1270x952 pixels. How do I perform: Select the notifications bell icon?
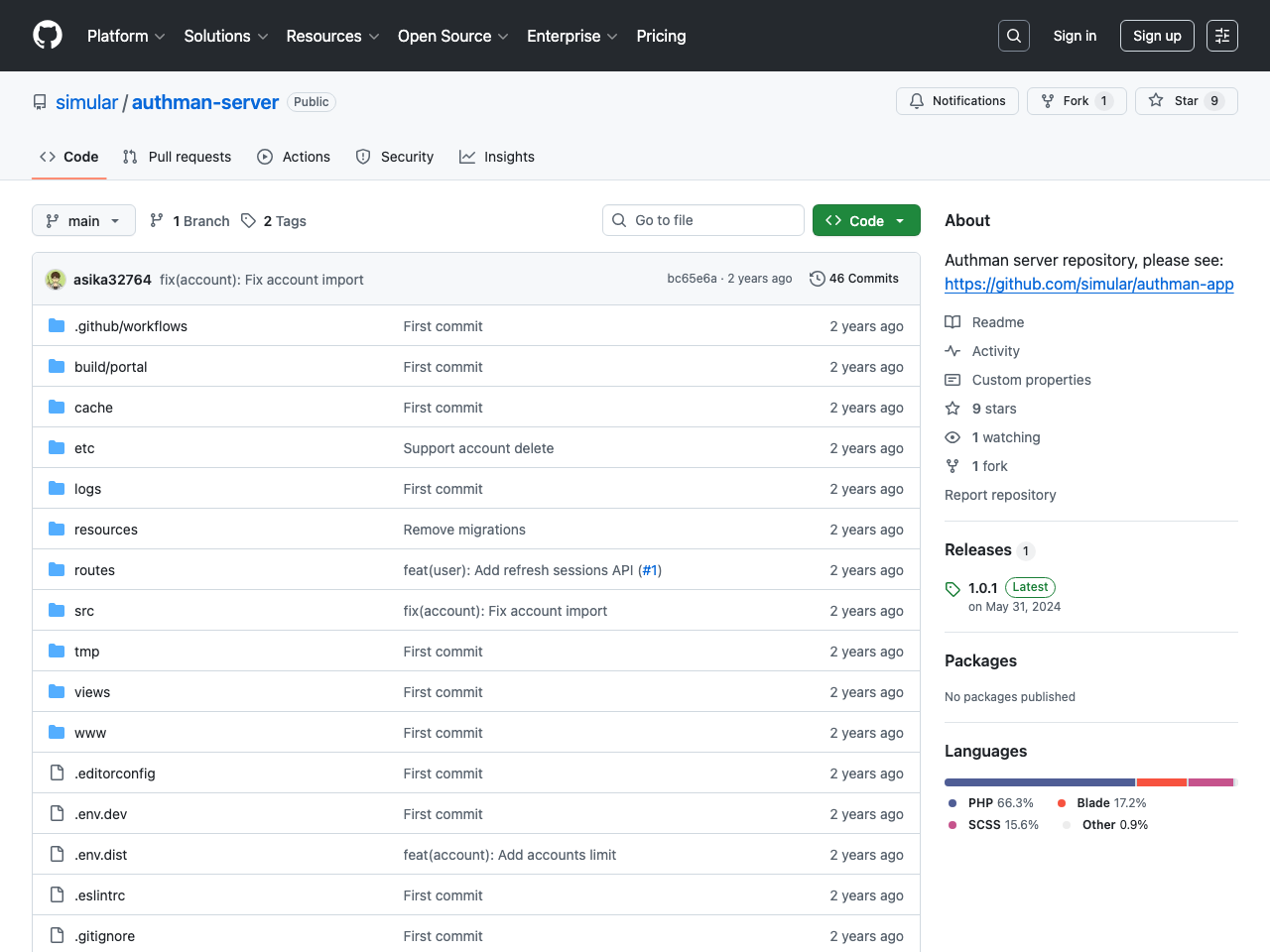(x=915, y=100)
